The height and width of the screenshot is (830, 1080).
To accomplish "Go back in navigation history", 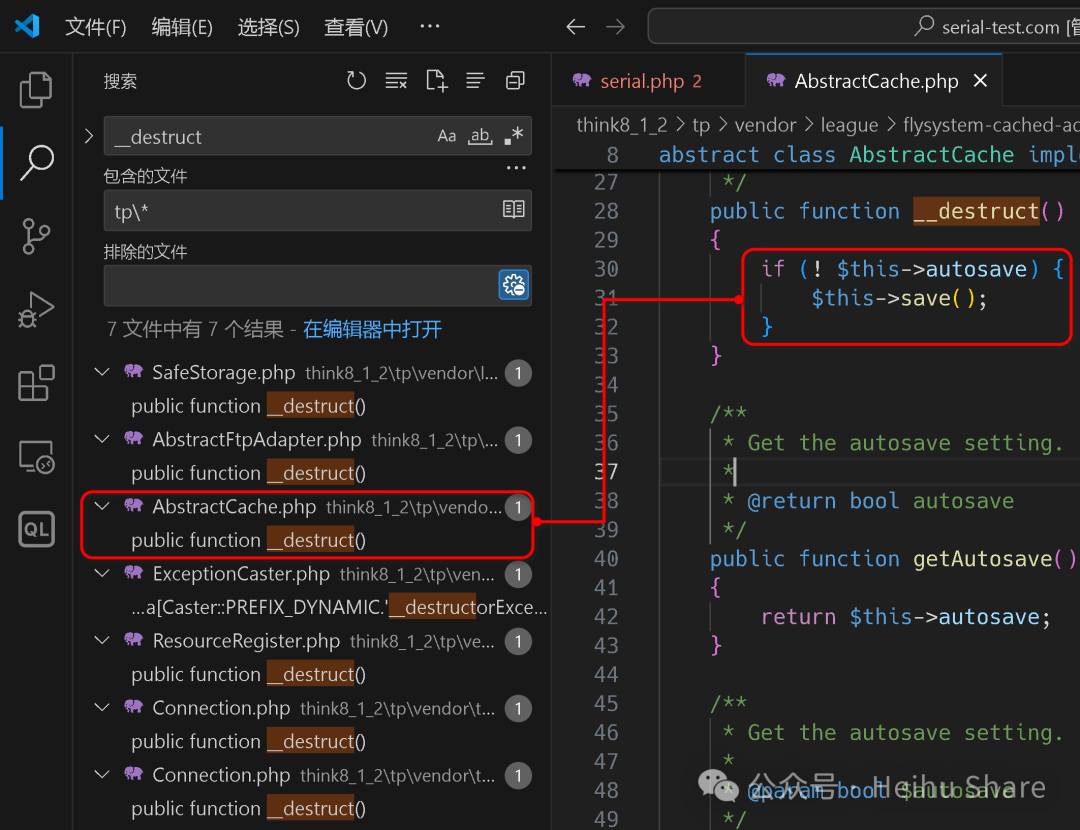I will click(575, 27).
